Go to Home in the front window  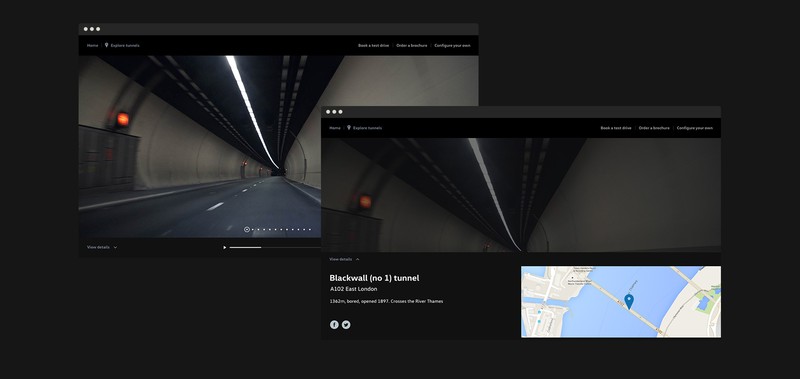pos(335,128)
